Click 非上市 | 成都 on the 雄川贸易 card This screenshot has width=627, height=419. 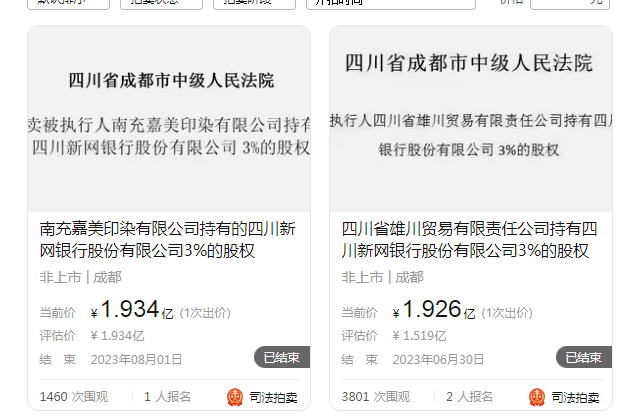[382, 277]
